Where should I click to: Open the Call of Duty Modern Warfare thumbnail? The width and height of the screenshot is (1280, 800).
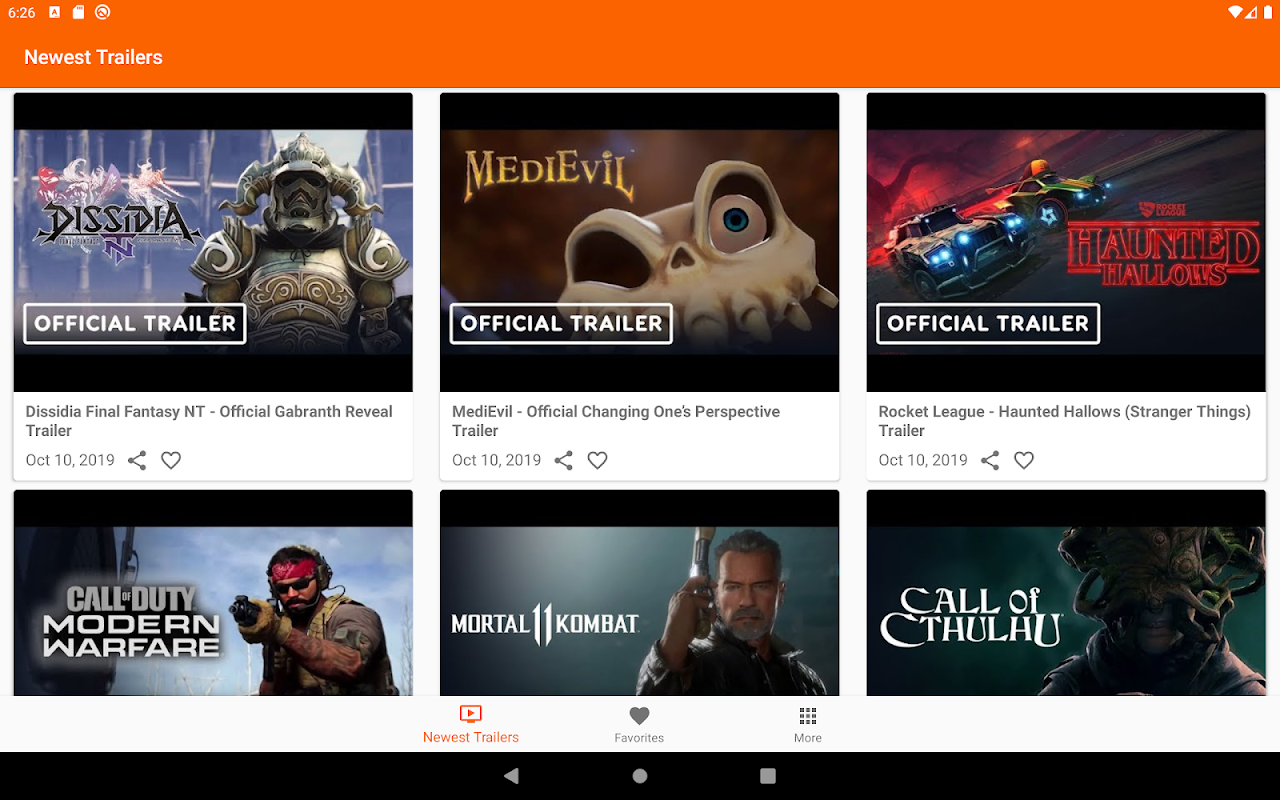(213, 593)
